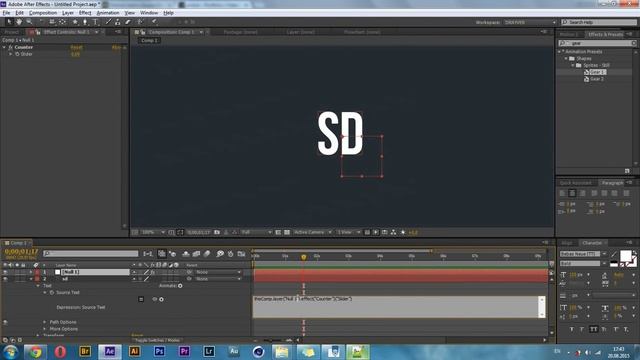The height and width of the screenshot is (360, 640).
Task: Open sd layer Parent dropdown
Action: coord(217,279)
